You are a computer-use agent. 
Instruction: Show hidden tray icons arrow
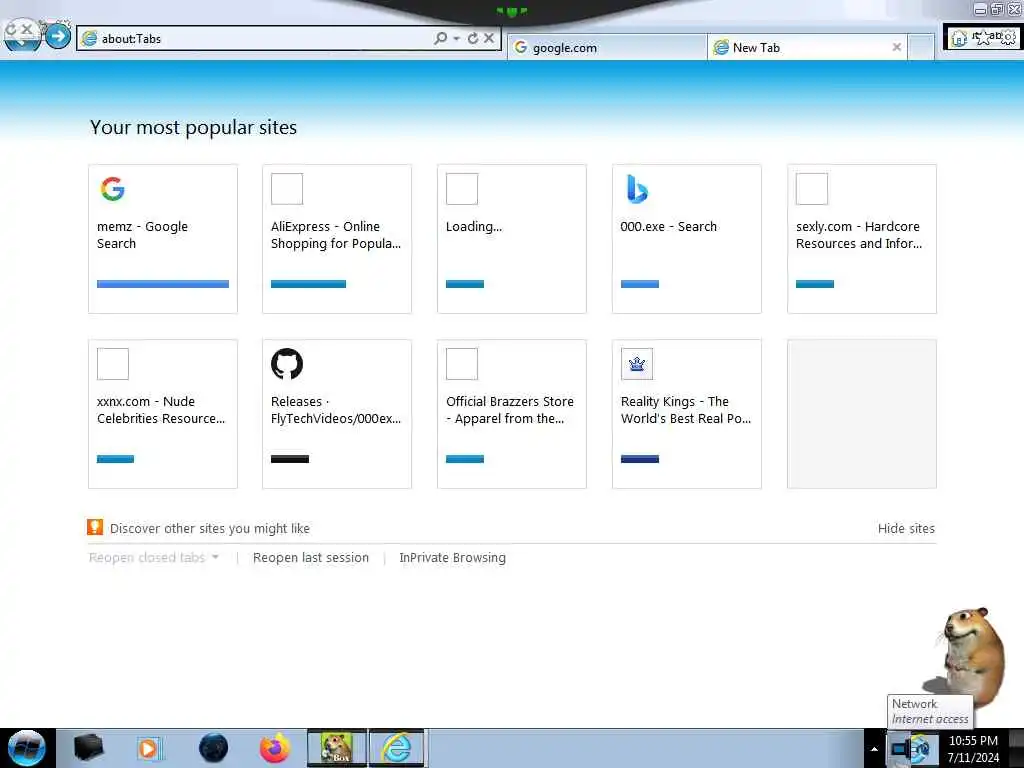[874, 749]
